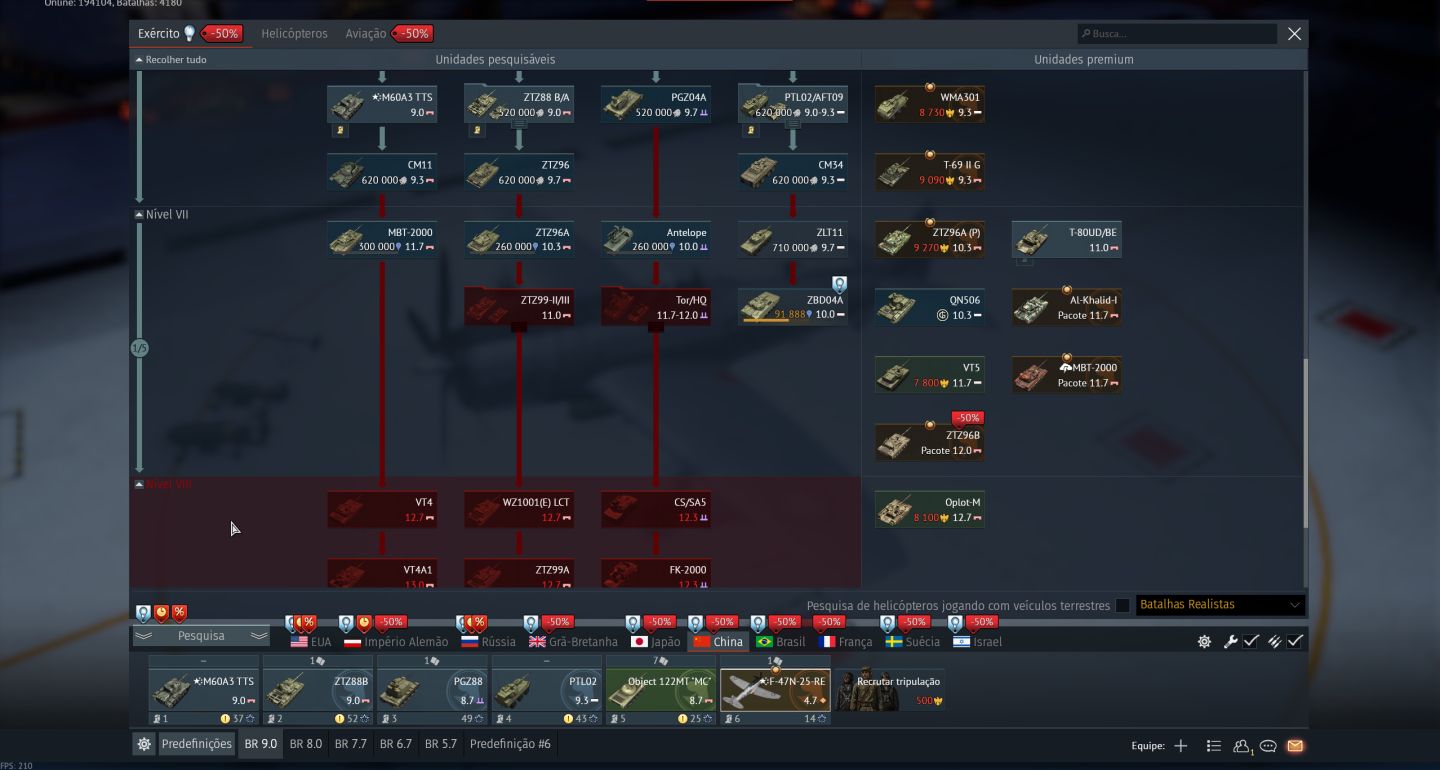Toggle the rightmost auto-ammo checkbox
This screenshot has height=770, width=1440.
click(x=1295, y=642)
